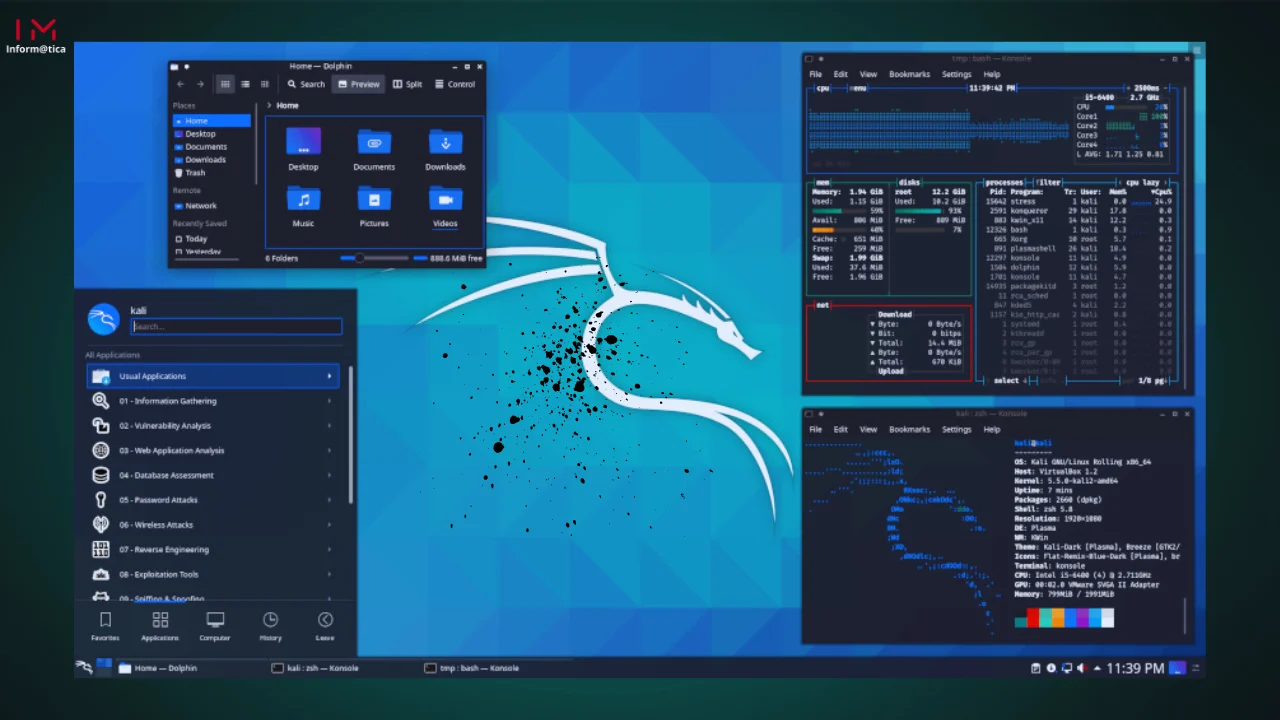Open the Desktop folder icon in Dolphin
The height and width of the screenshot is (720, 1280).
[x=303, y=142]
